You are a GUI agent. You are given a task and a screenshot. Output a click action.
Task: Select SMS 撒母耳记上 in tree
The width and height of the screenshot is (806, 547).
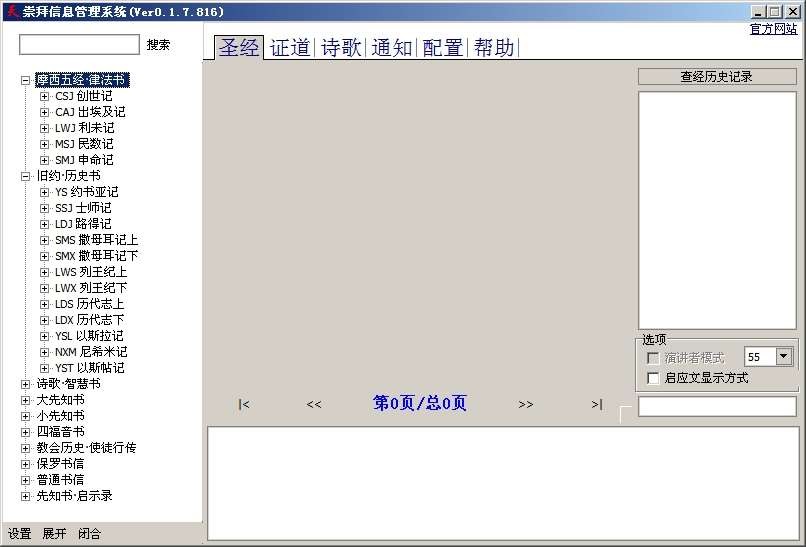pyautogui.click(x=97, y=240)
